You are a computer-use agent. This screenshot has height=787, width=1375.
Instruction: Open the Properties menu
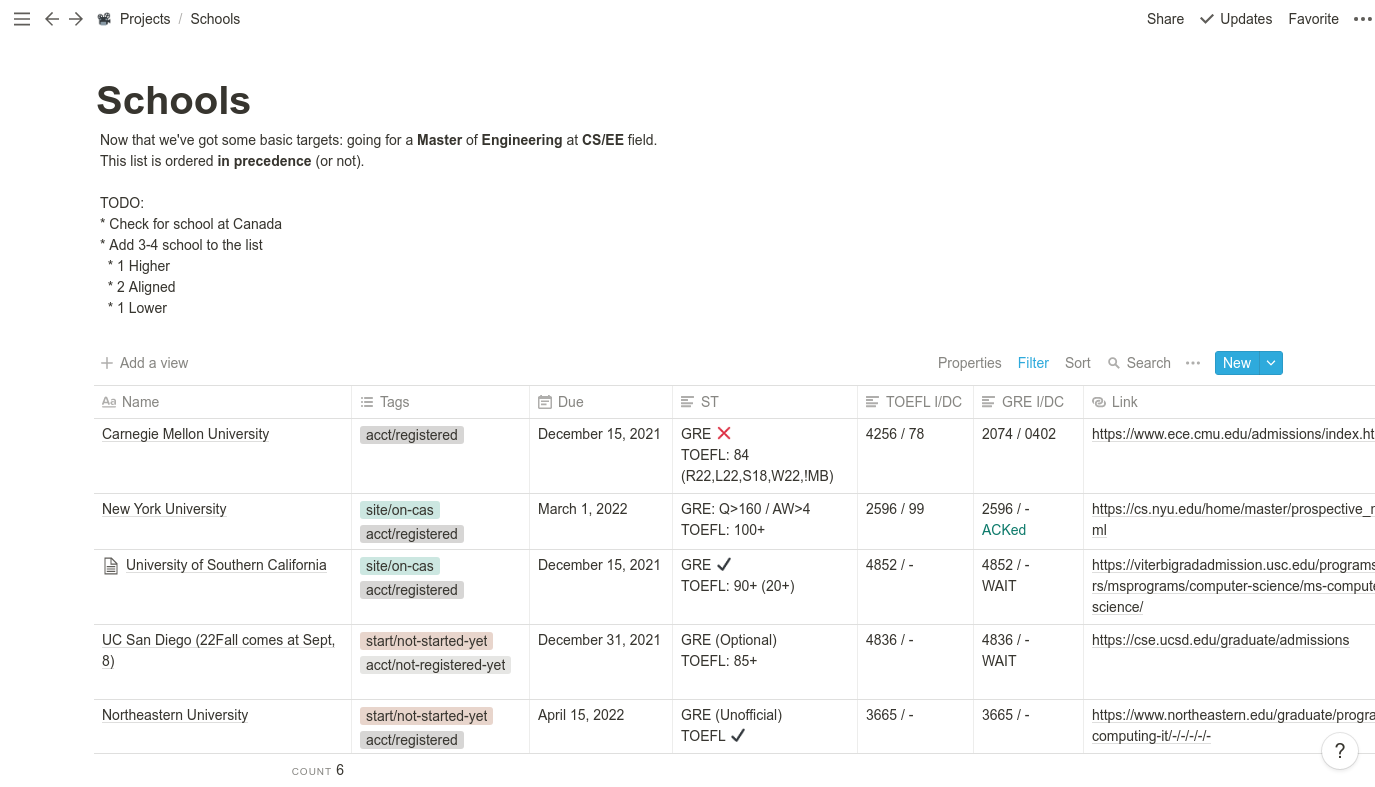pyautogui.click(x=969, y=363)
